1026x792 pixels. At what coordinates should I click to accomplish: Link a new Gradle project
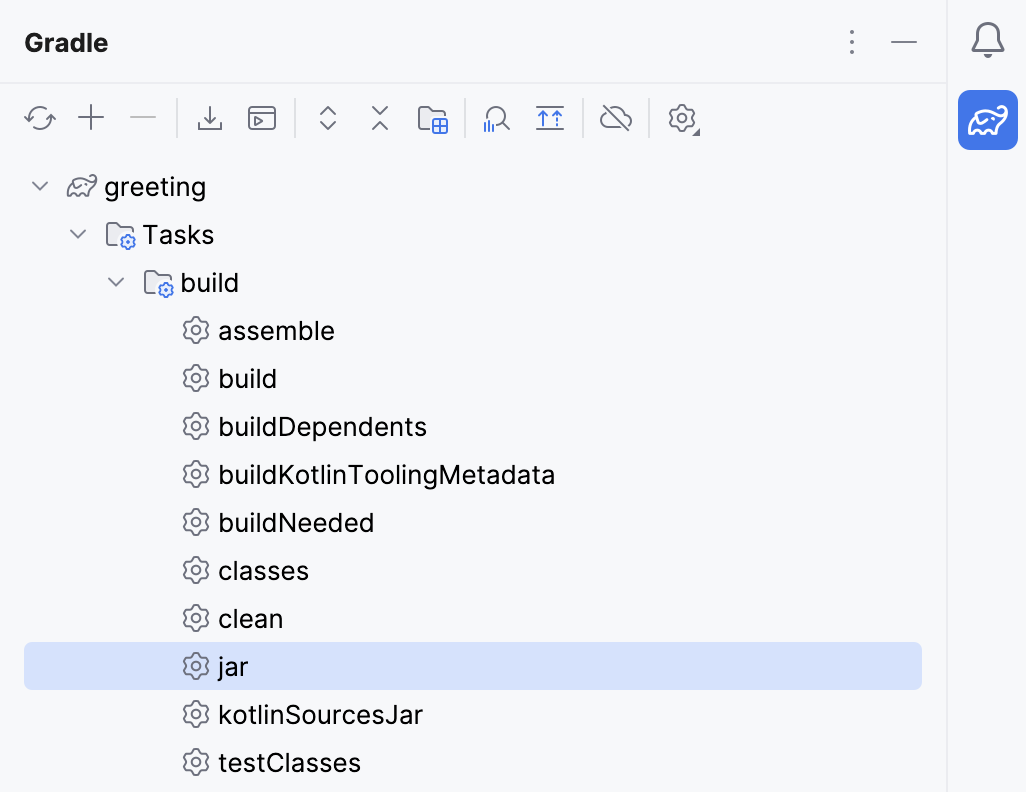(x=91, y=118)
